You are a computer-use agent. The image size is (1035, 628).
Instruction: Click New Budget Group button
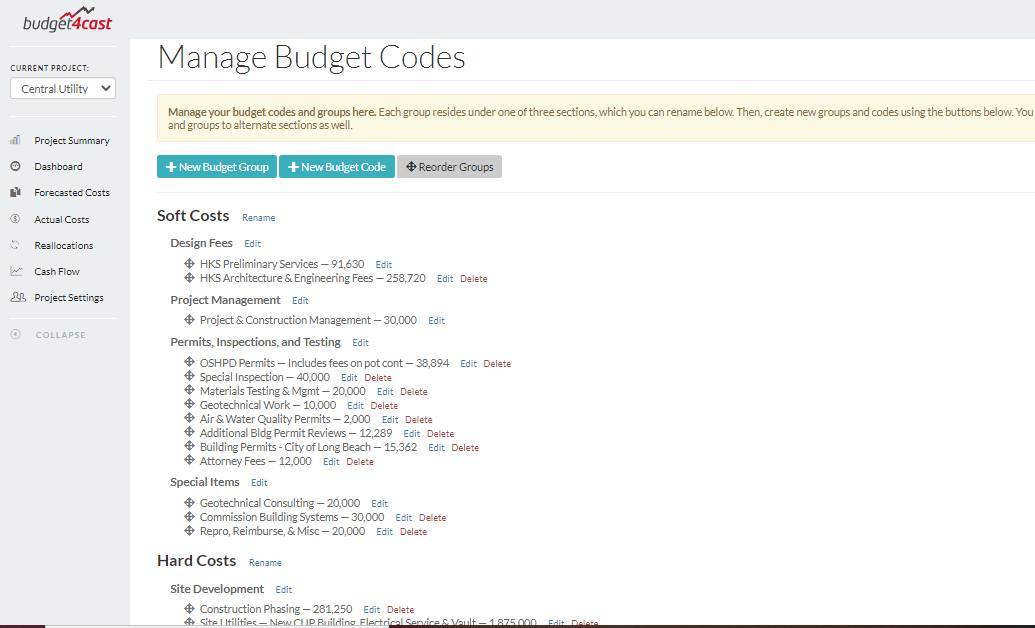tap(217, 166)
